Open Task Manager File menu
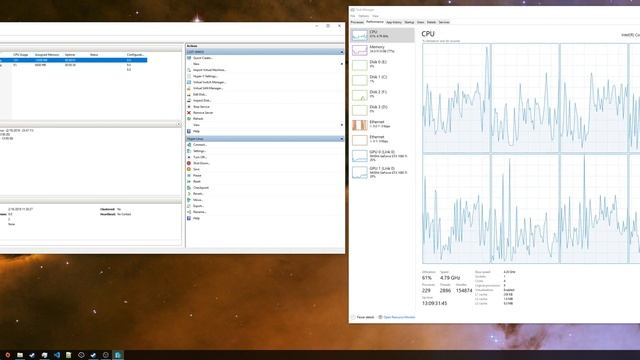 pyautogui.click(x=353, y=16)
